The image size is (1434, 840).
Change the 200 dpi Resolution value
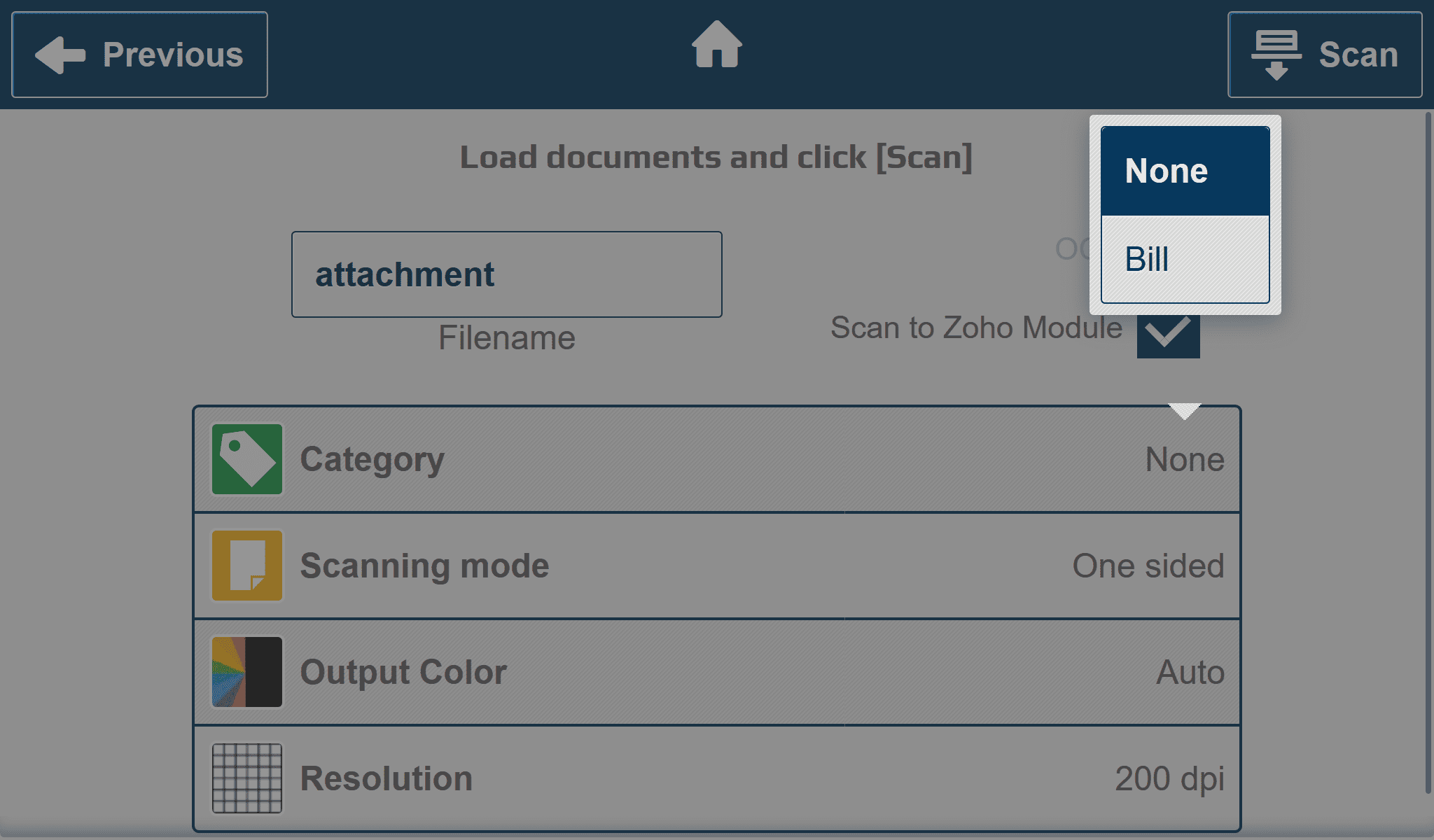(x=1169, y=779)
